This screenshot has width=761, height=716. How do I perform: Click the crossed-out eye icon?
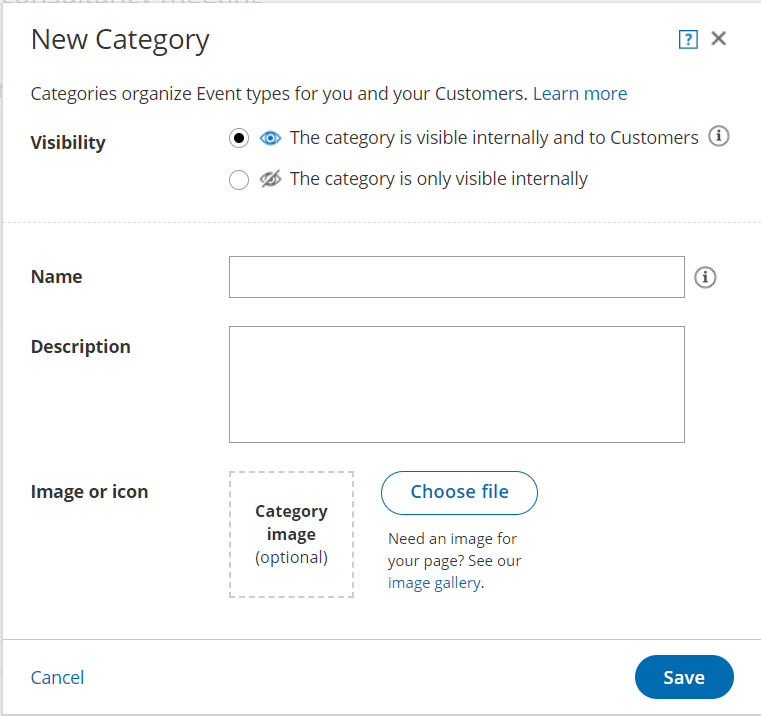(x=270, y=179)
